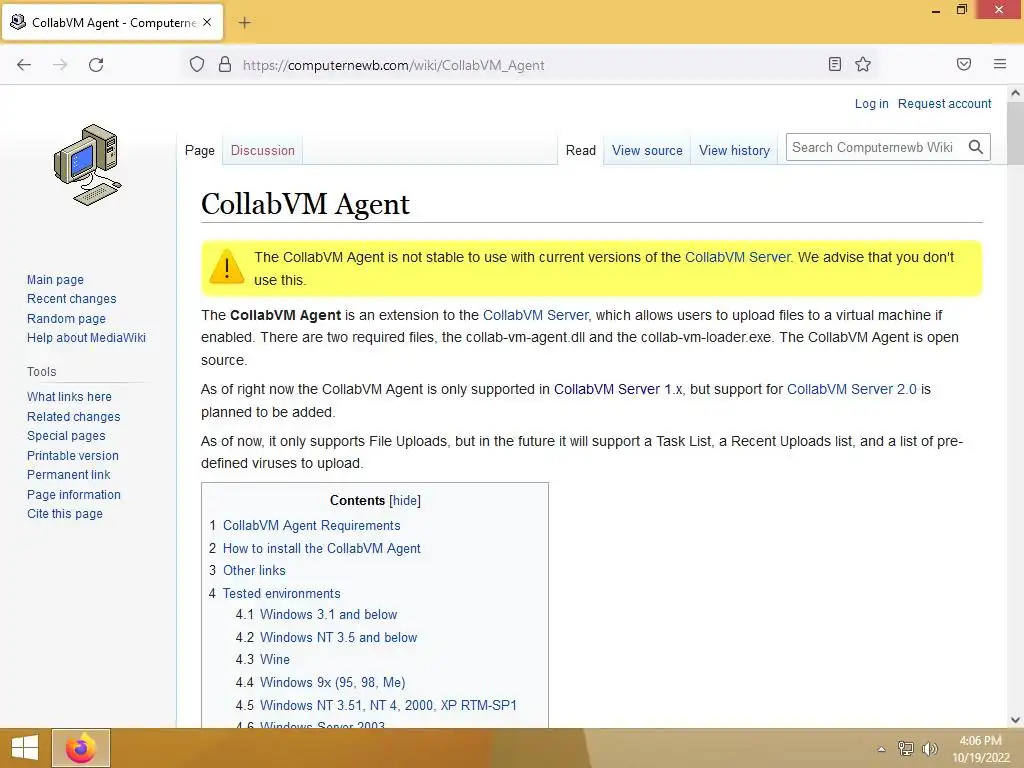The width and height of the screenshot is (1024, 768).
Task: Click the CollabVM Agent browser tab
Action: (112, 23)
